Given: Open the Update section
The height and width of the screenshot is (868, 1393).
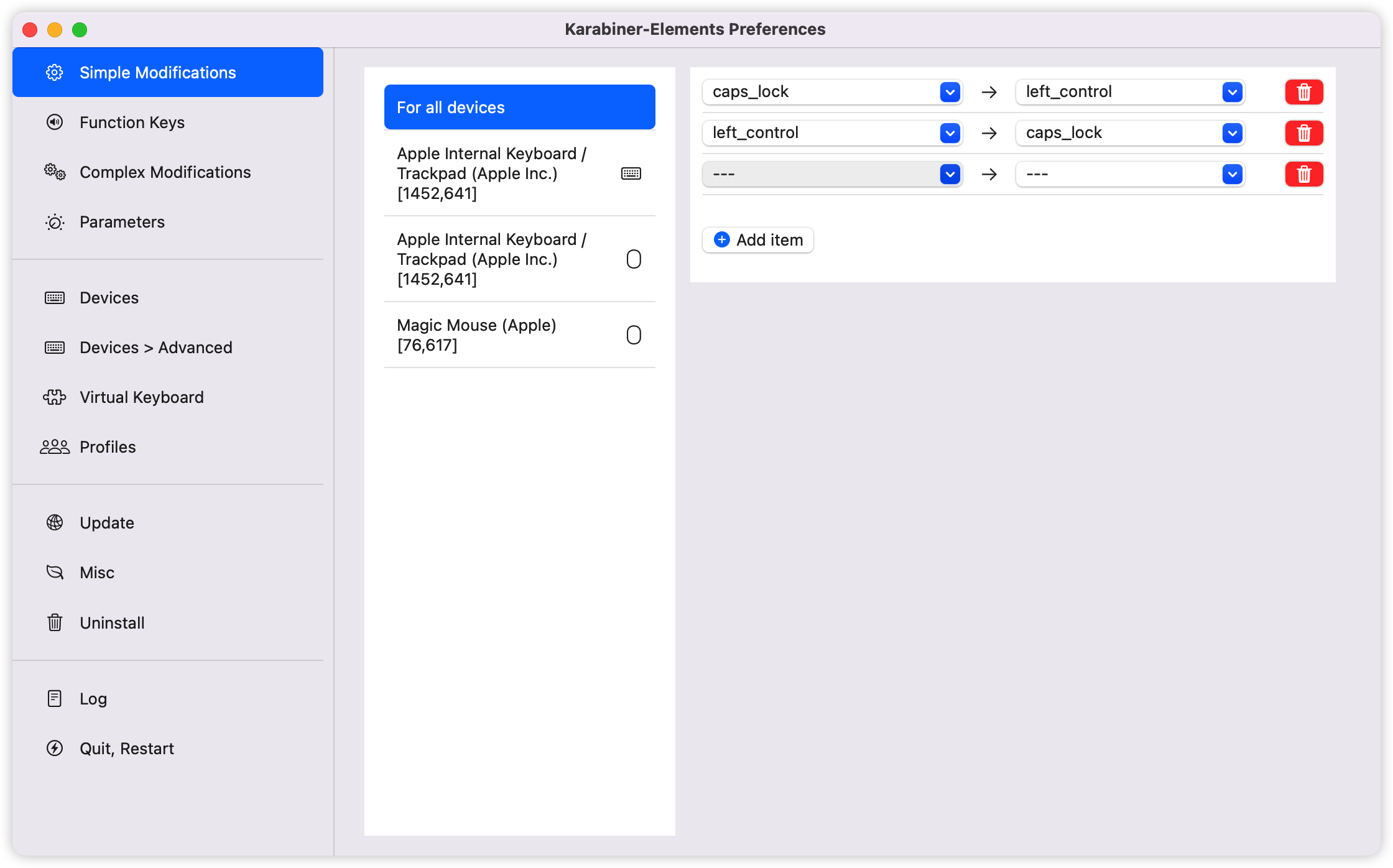Looking at the screenshot, I should click(x=168, y=523).
